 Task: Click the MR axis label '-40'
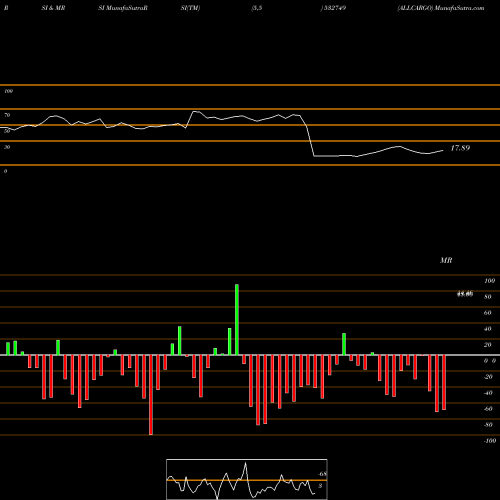pos(488,393)
